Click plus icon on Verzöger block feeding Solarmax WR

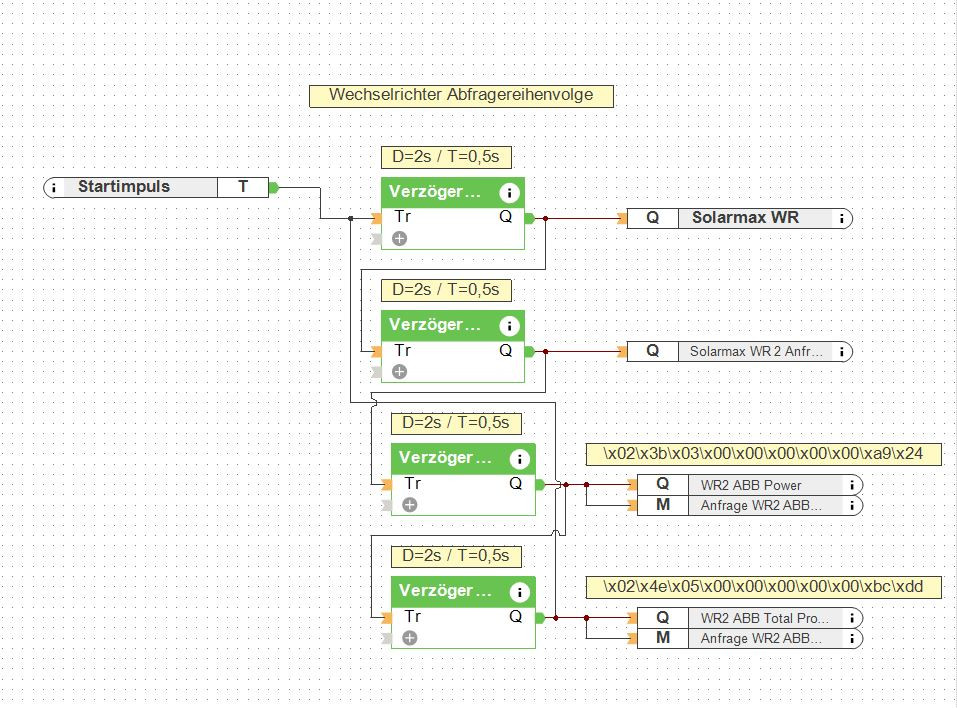[x=399, y=239]
